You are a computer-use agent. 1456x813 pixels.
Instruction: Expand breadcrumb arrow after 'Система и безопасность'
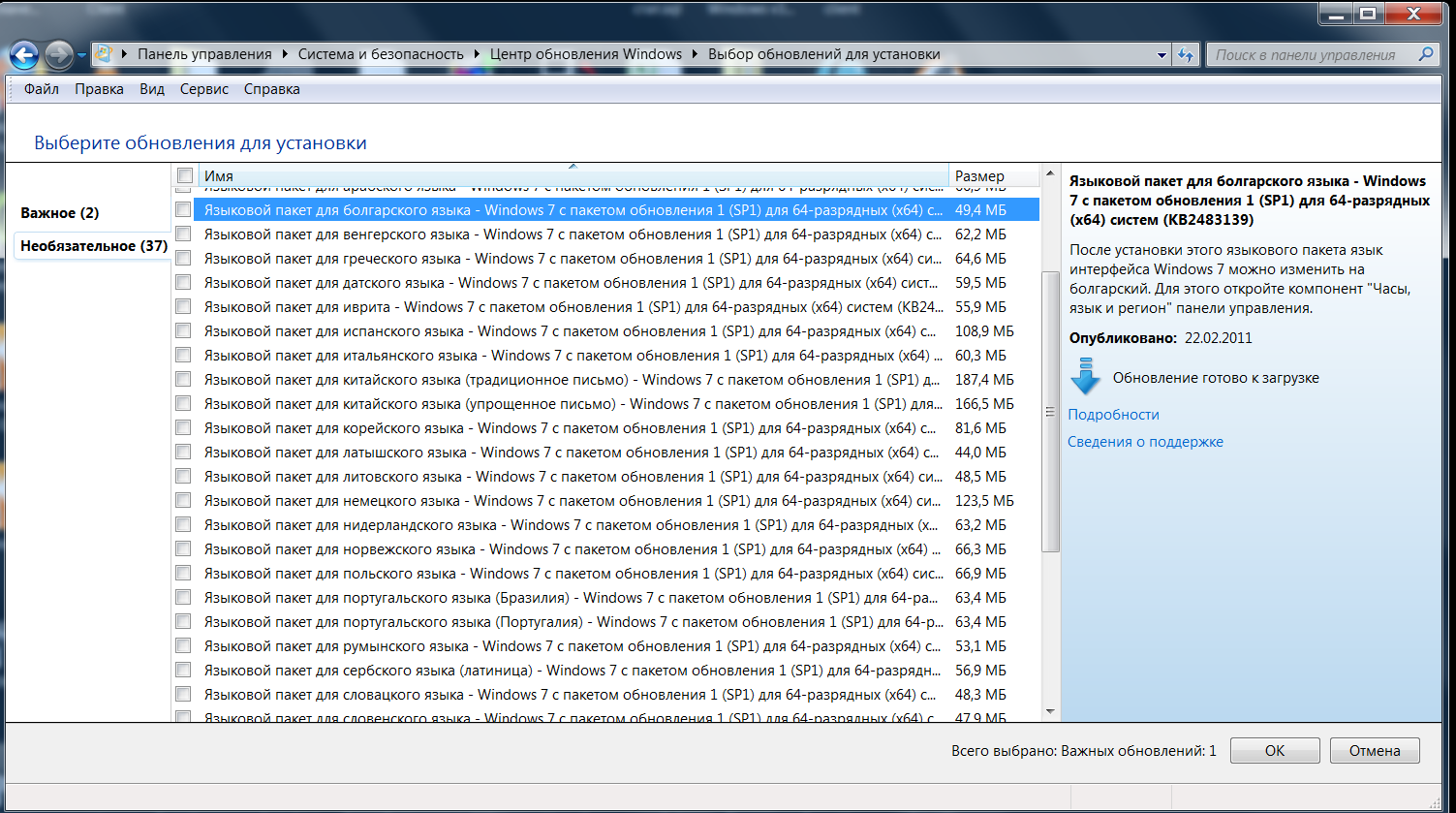477,54
